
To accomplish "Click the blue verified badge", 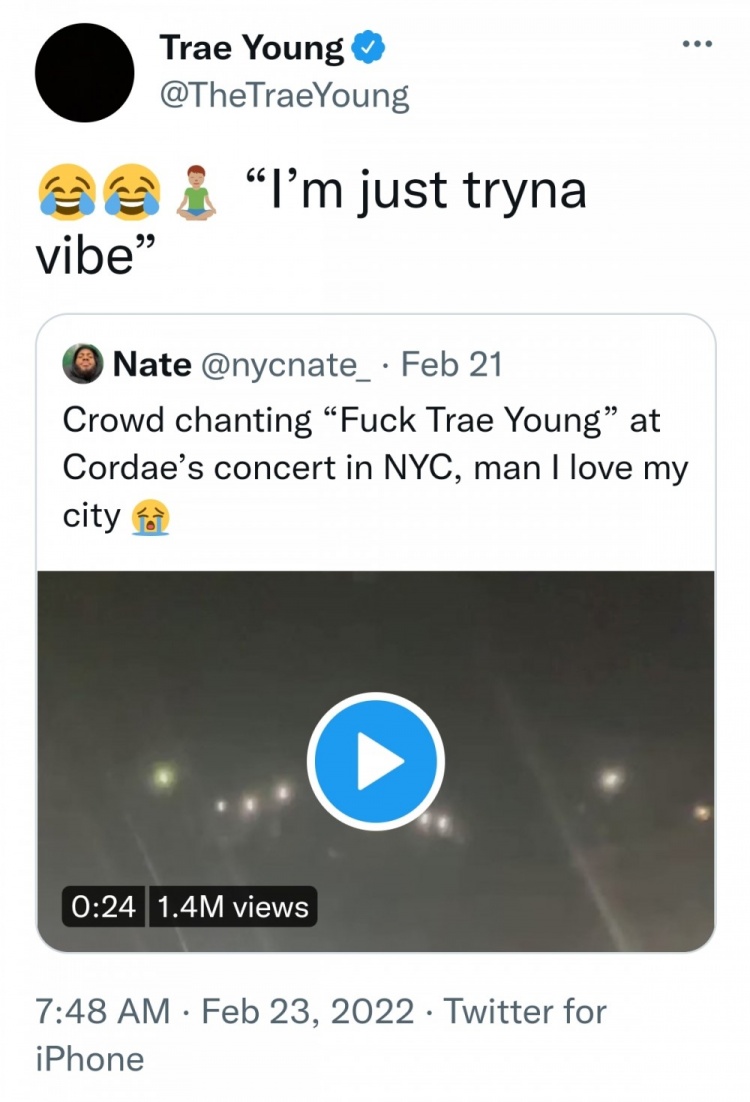I will (368, 47).
